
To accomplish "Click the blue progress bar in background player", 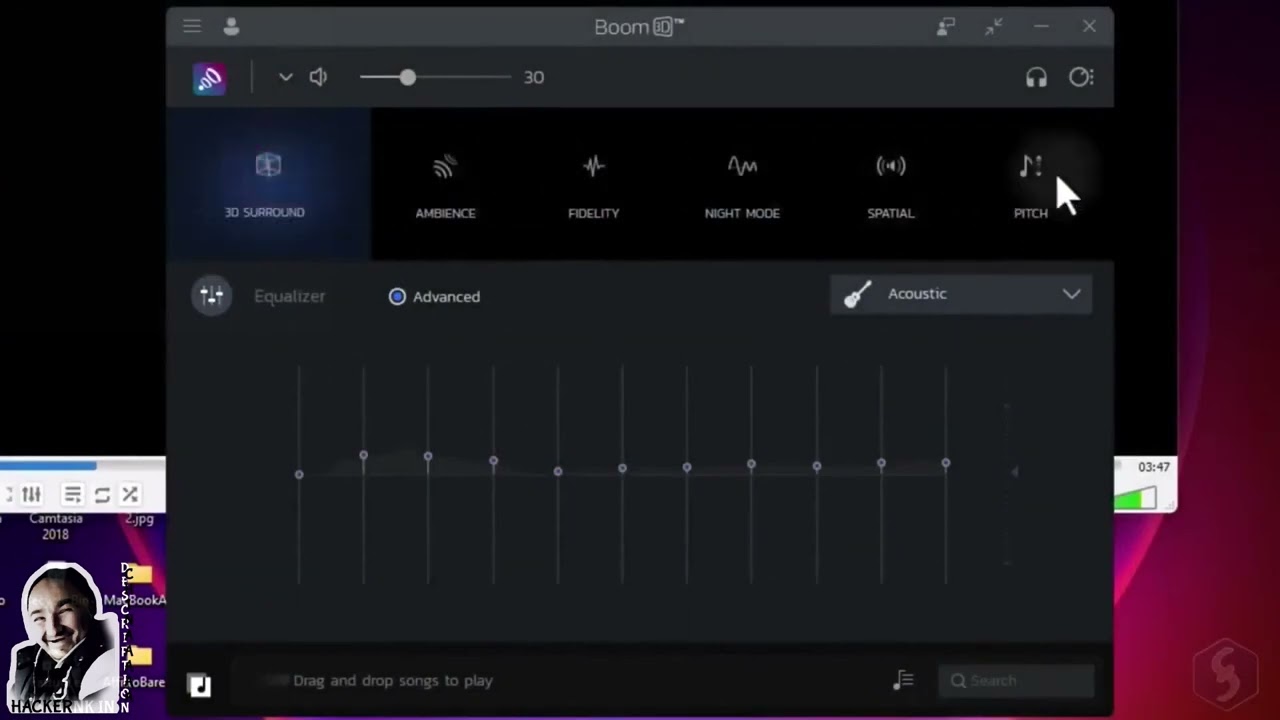I will 48,465.
